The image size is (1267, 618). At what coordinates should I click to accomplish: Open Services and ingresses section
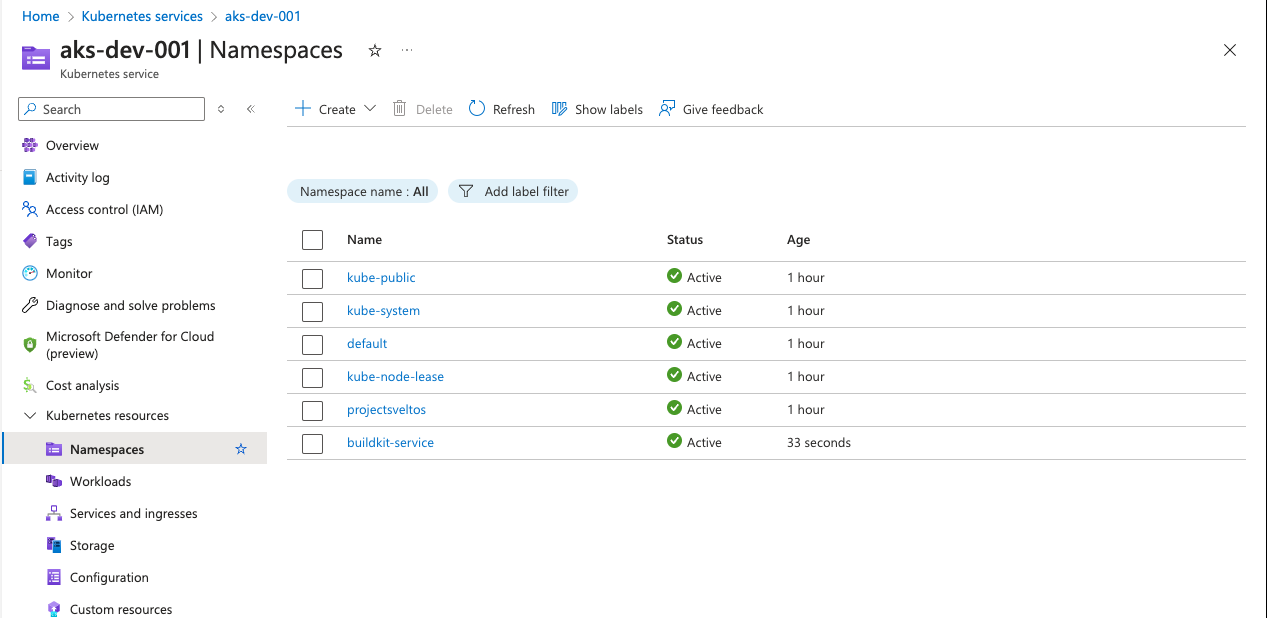pos(133,513)
